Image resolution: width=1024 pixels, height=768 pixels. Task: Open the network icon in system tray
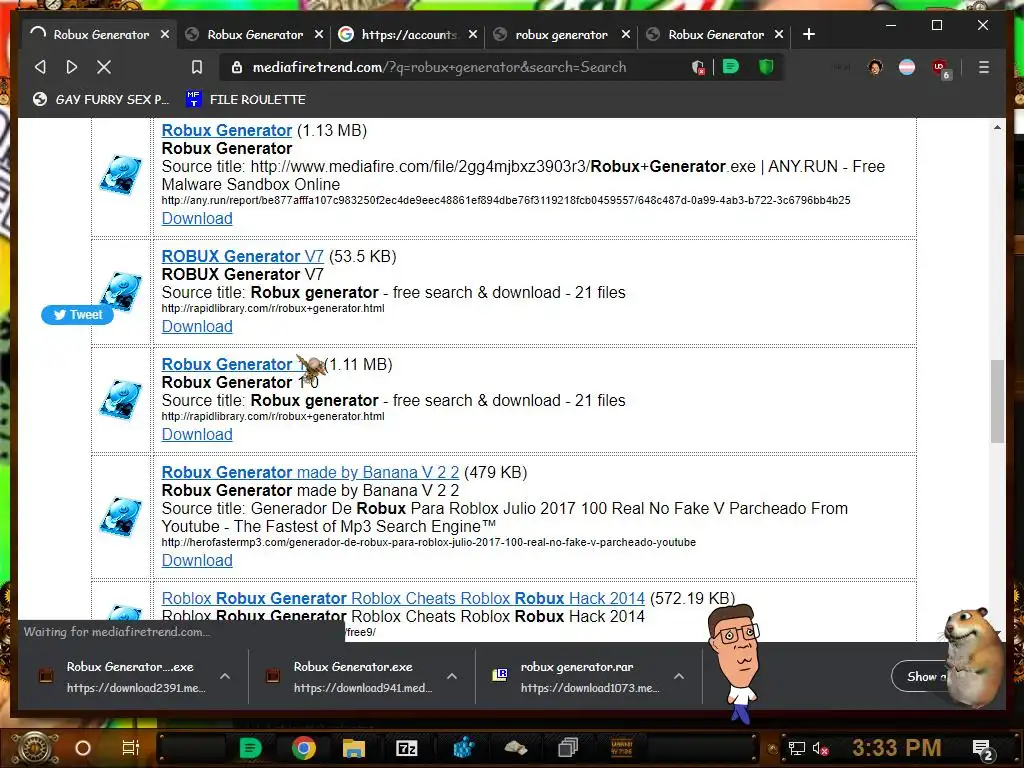[797, 749]
